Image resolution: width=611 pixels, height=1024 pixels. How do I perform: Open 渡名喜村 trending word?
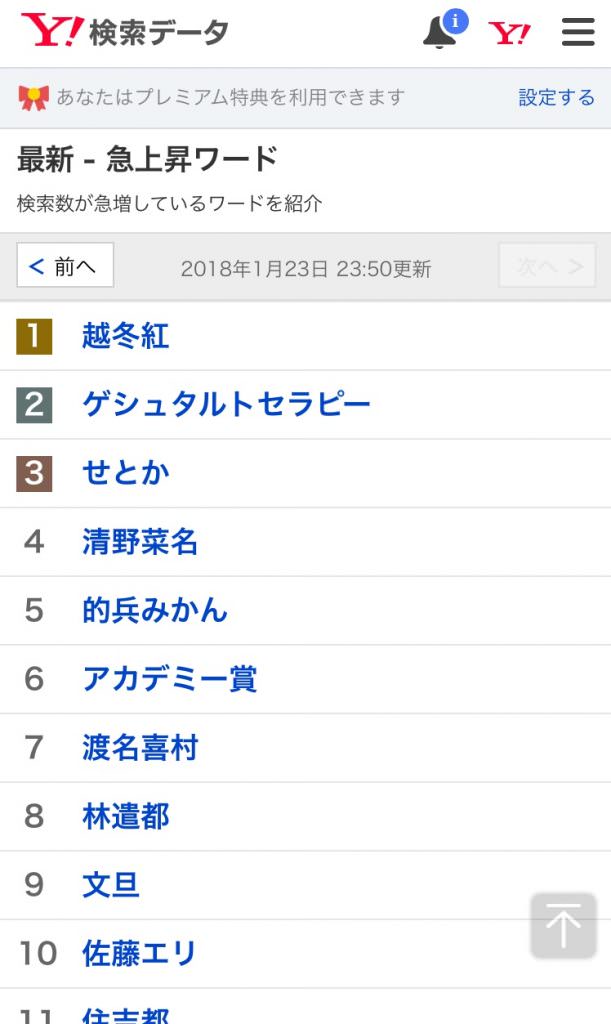tap(140, 748)
